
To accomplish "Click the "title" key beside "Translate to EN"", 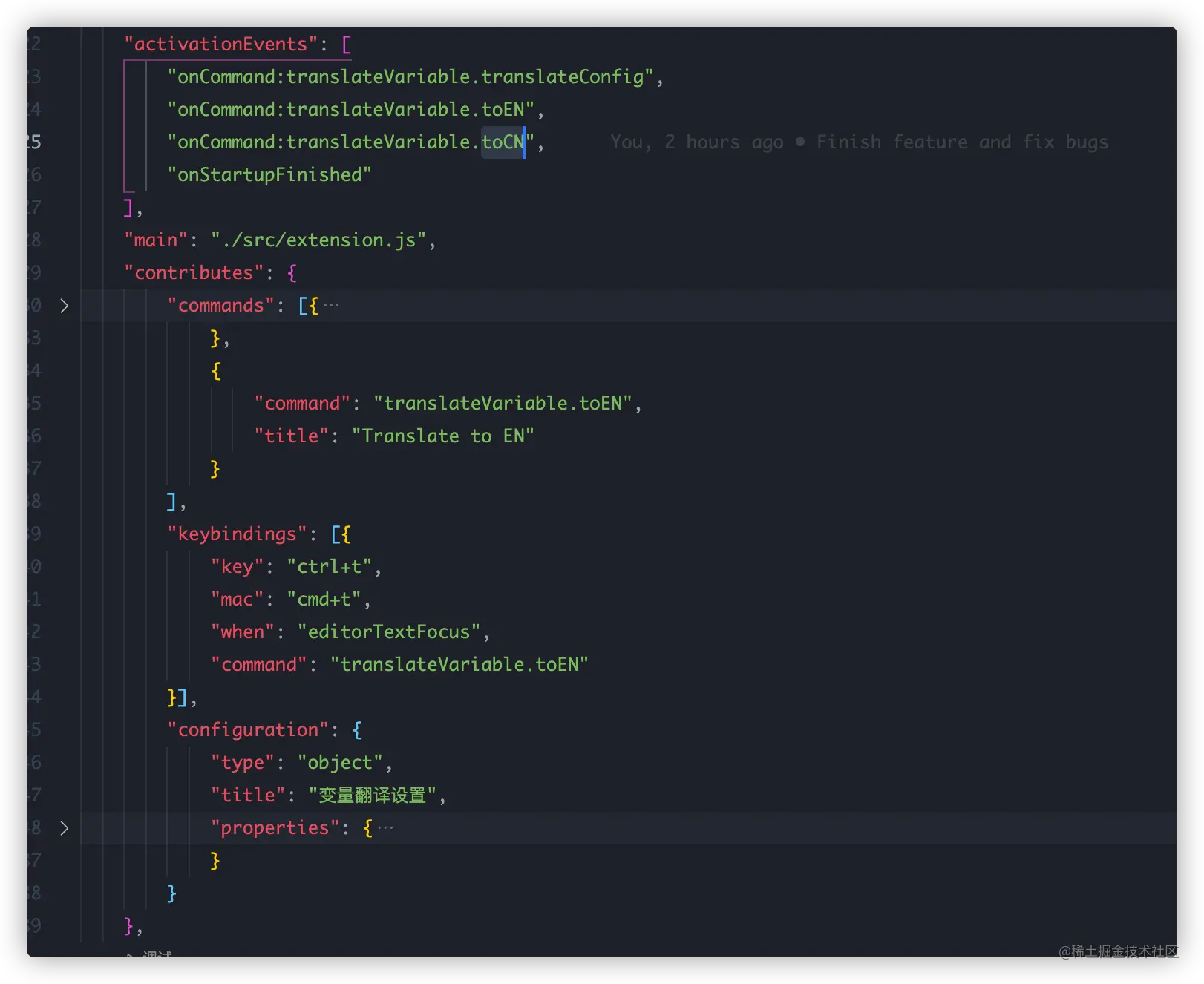I will click(291, 436).
